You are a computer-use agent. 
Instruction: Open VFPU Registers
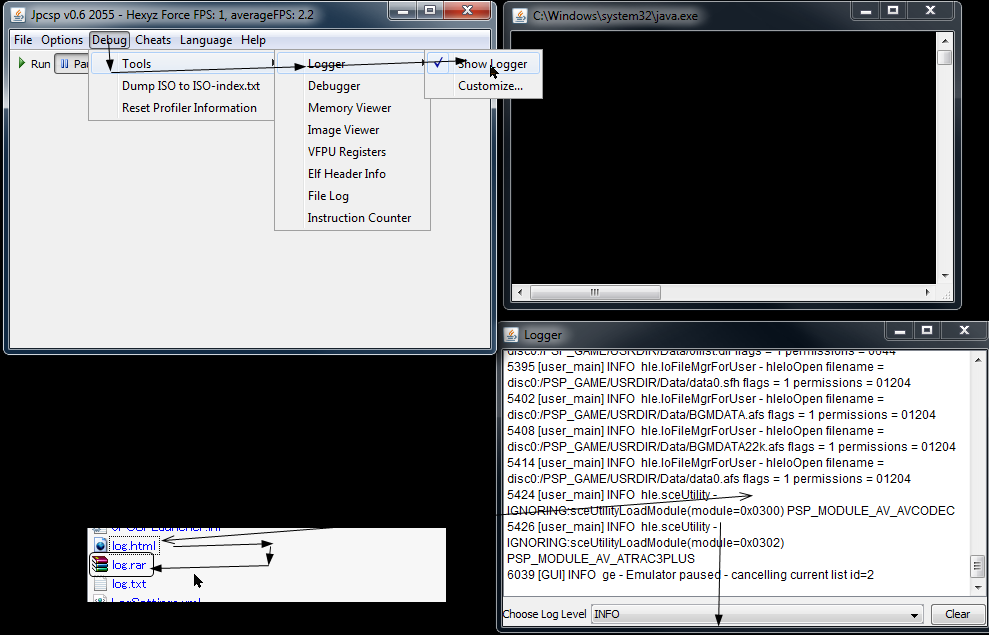(353, 152)
